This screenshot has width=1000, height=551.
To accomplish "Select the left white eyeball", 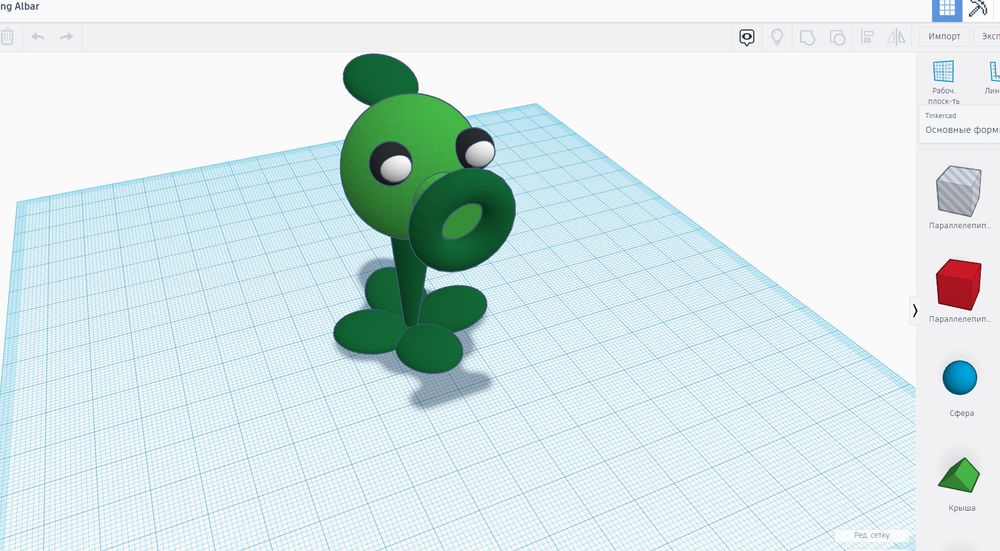I will click(x=395, y=168).
